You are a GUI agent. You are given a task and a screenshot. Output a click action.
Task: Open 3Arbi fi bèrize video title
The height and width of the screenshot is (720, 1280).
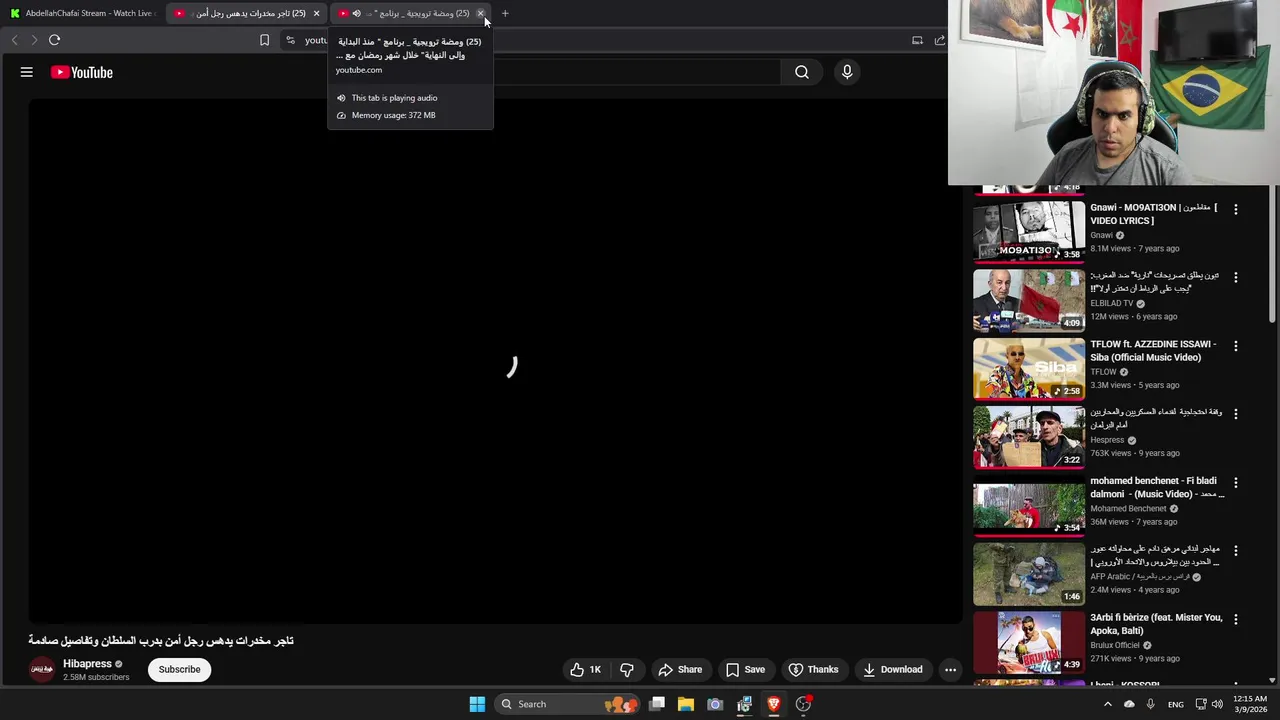(x=1156, y=625)
